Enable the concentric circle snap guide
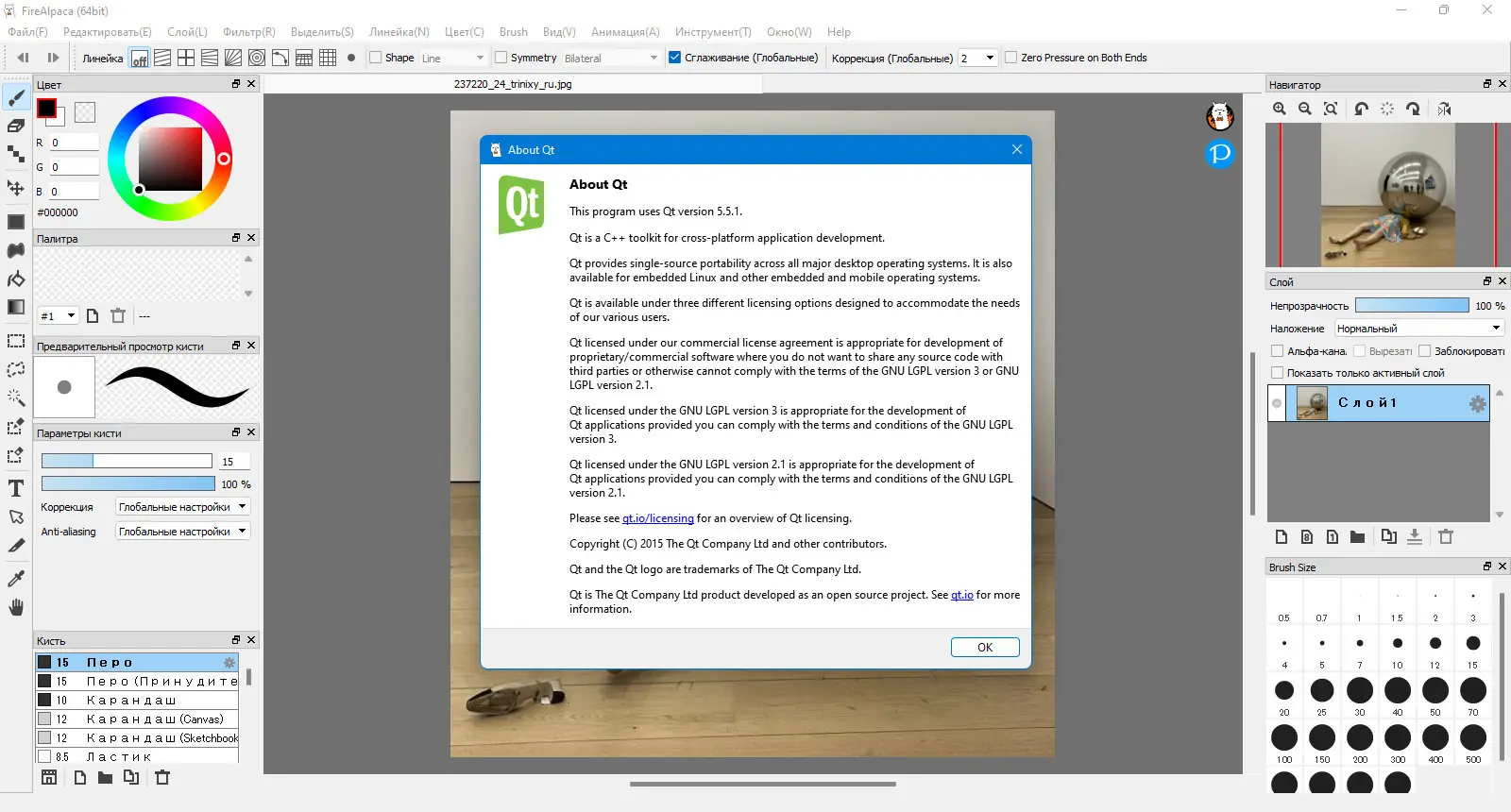 tap(257, 58)
